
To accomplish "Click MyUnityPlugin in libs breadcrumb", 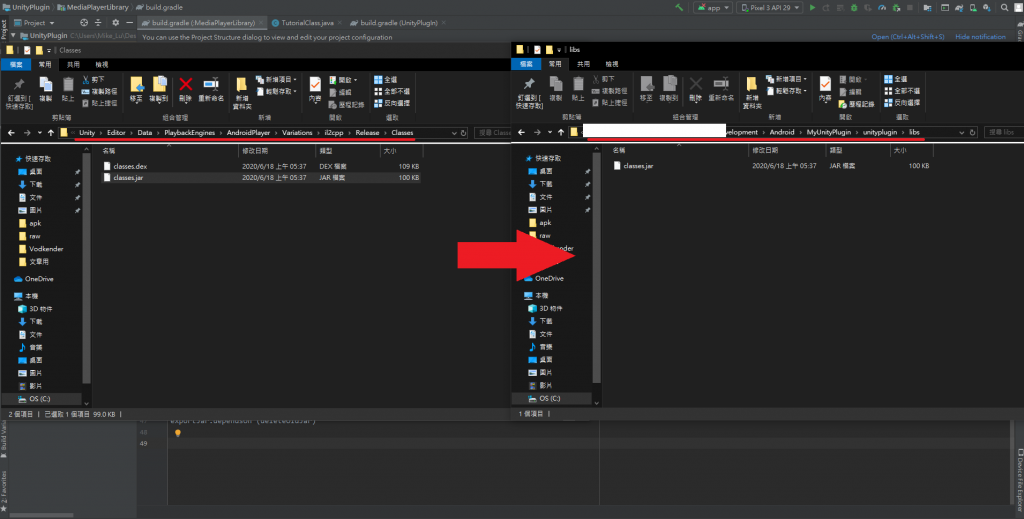I will [829, 132].
